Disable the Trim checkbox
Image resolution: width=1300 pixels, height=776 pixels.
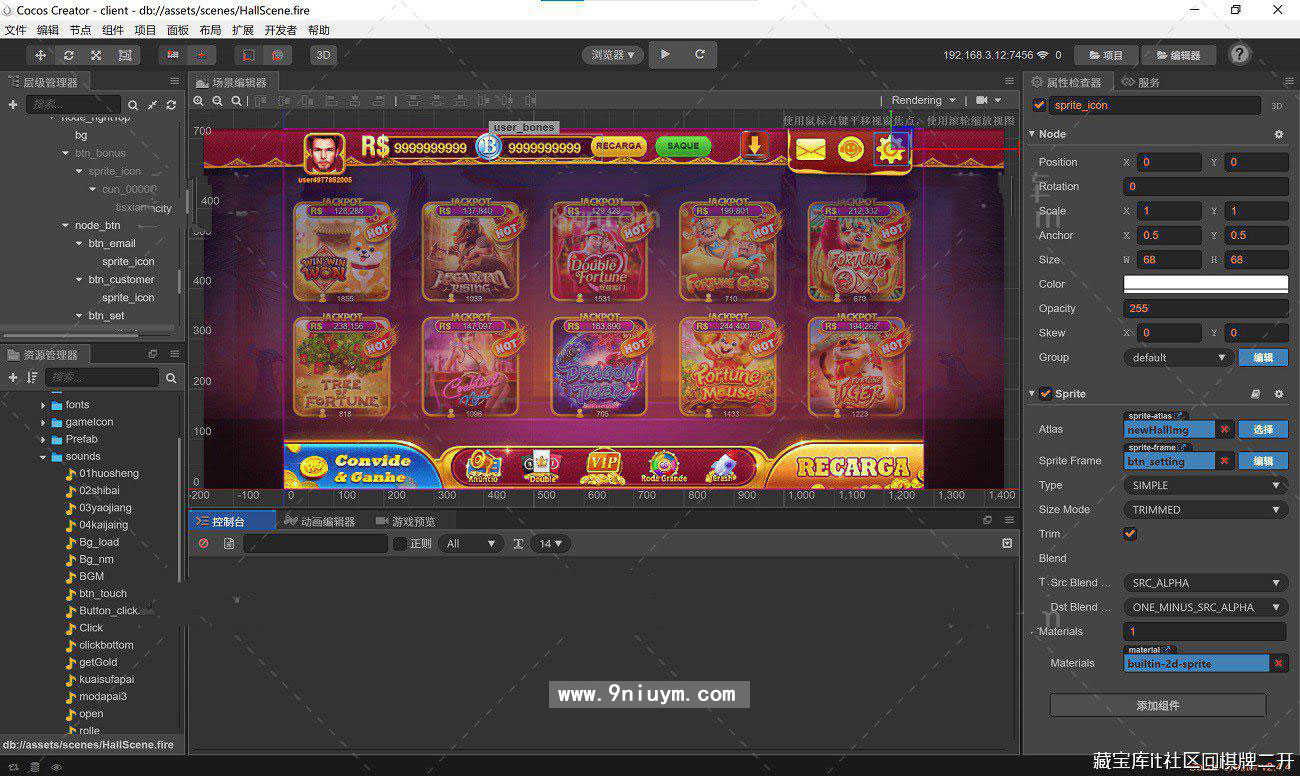1130,534
